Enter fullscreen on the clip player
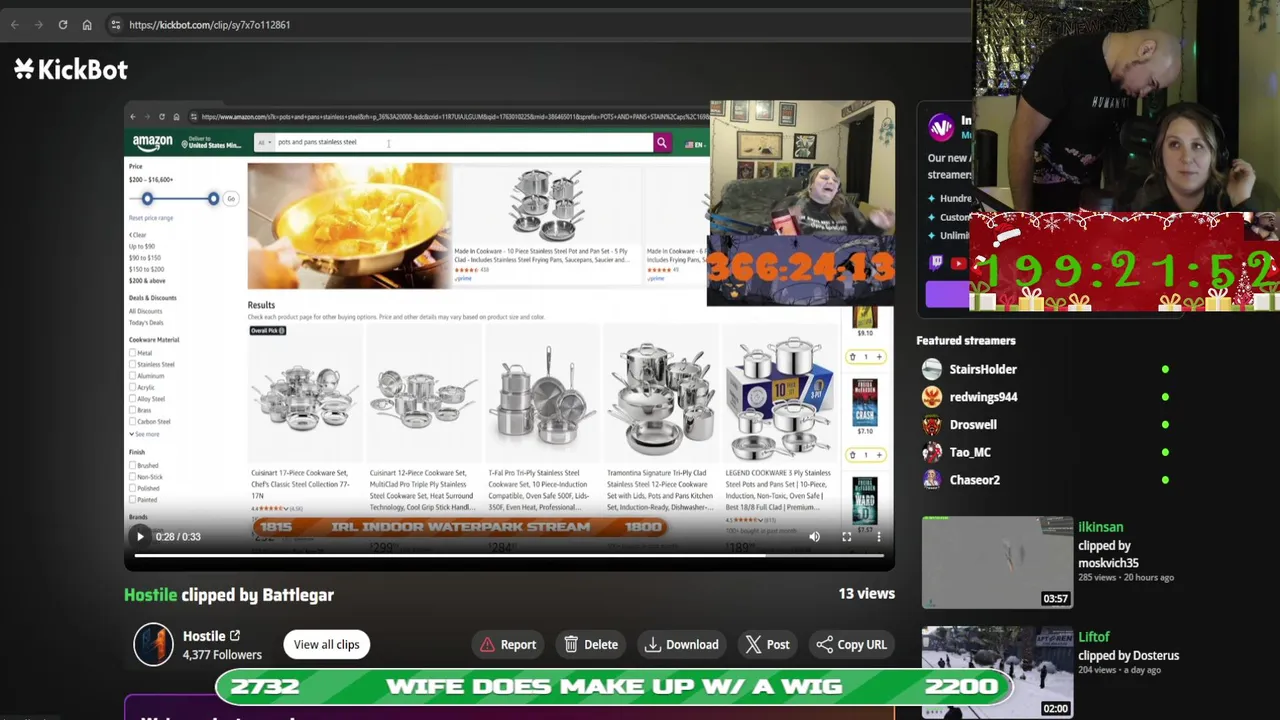Viewport: 1280px width, 720px height. [x=846, y=537]
